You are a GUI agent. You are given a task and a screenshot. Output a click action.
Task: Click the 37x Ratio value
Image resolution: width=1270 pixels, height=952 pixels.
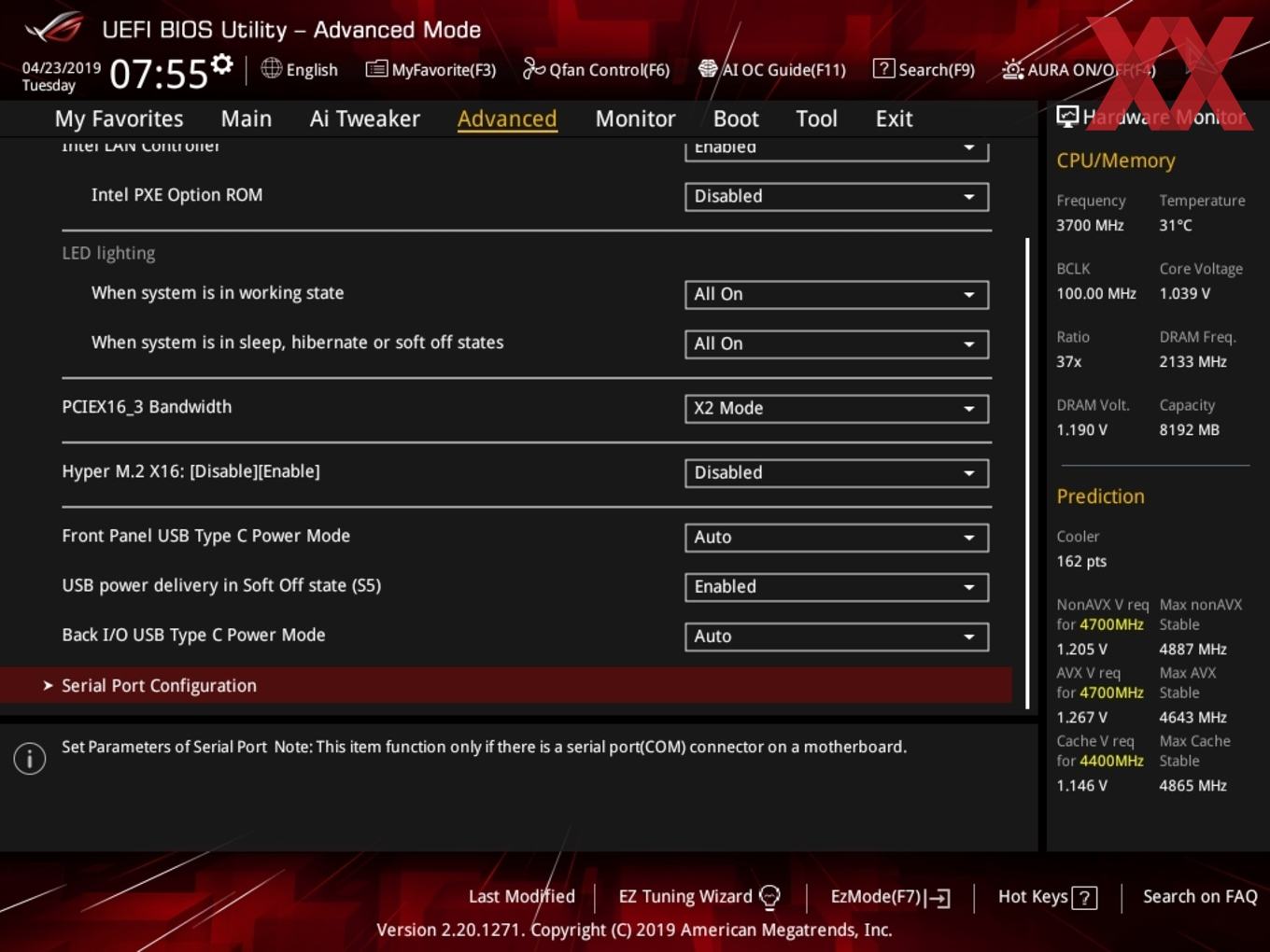1068,361
